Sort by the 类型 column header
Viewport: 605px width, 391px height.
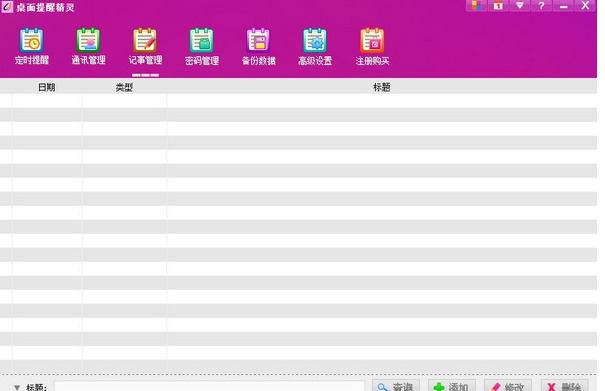point(124,87)
